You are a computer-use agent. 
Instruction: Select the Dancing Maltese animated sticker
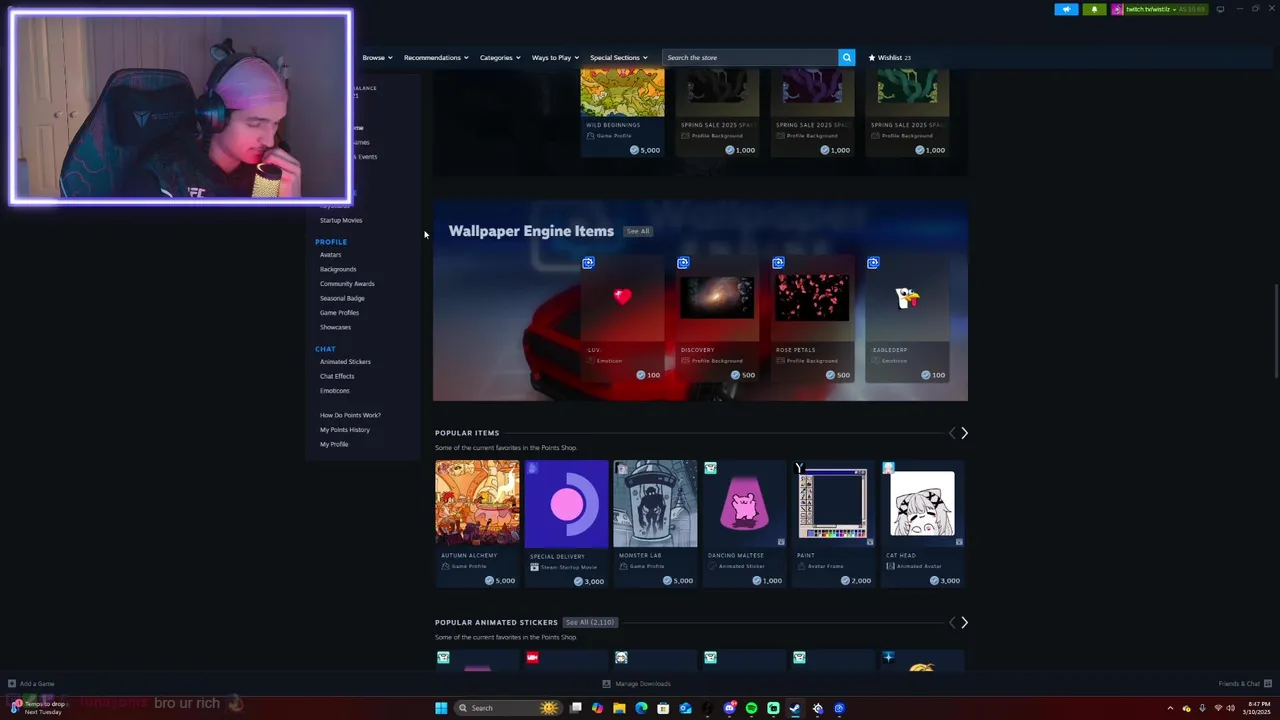(744, 523)
